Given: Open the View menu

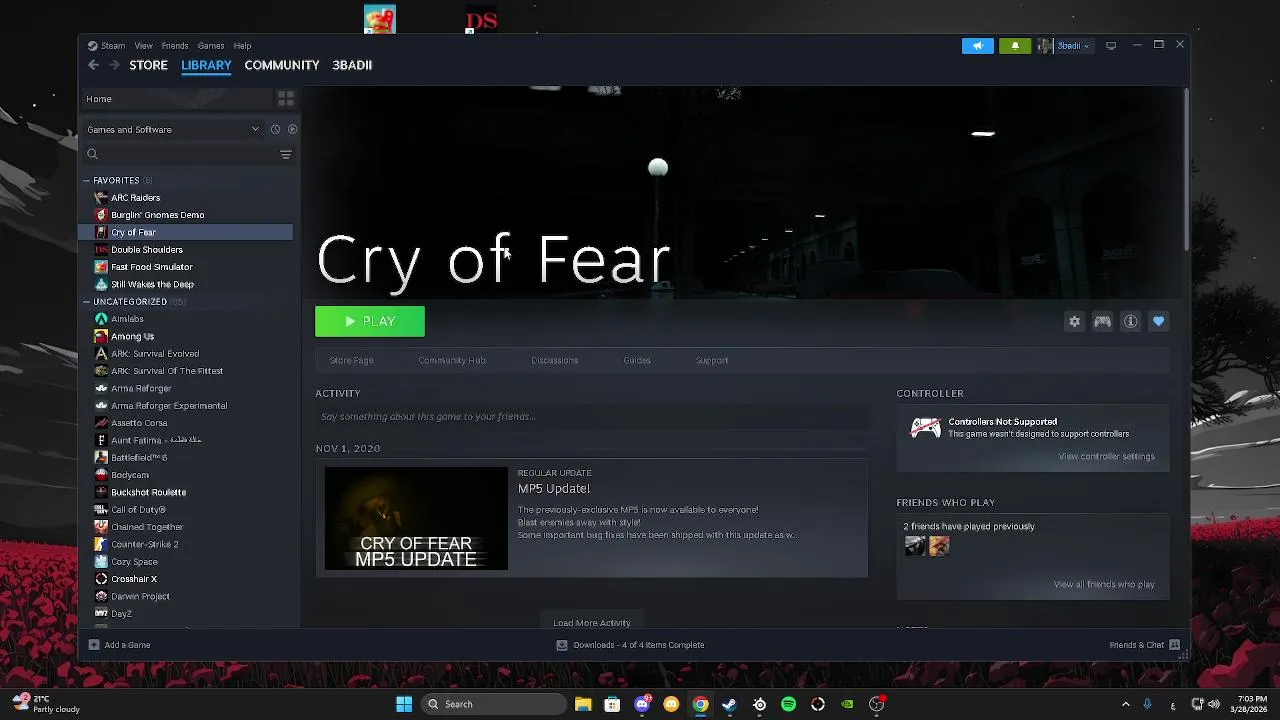Looking at the screenshot, I should click(144, 46).
